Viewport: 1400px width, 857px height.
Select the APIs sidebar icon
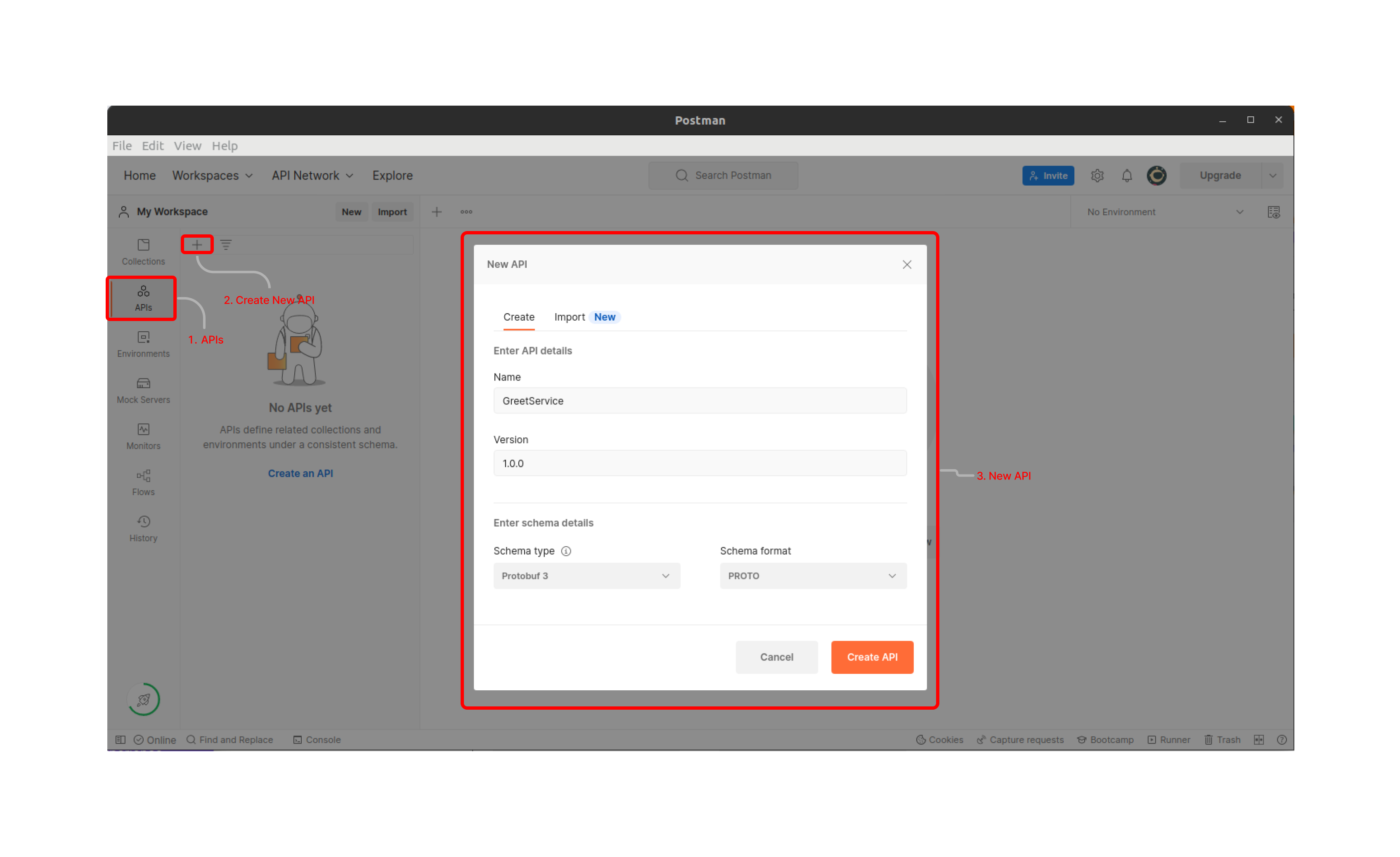(142, 297)
